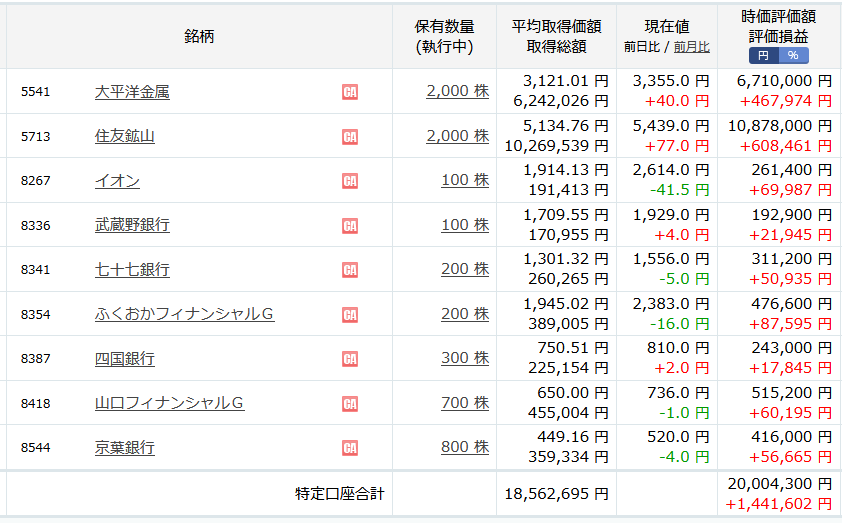
Task: Click total valuation 20,004,300 円
Action: [780, 484]
